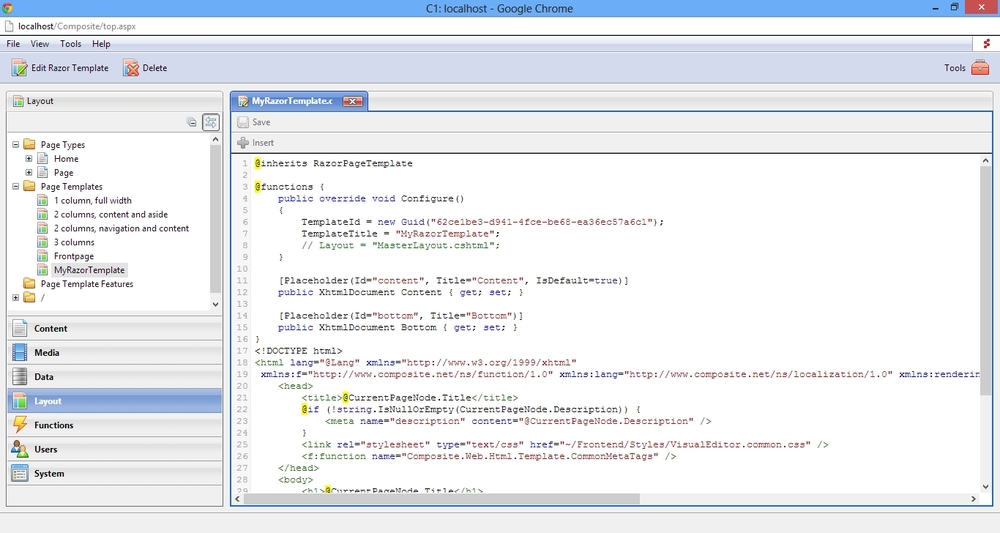Viewport: 1000px width, 533px height.
Task: Click the Save disk icon
Action: coord(242,122)
